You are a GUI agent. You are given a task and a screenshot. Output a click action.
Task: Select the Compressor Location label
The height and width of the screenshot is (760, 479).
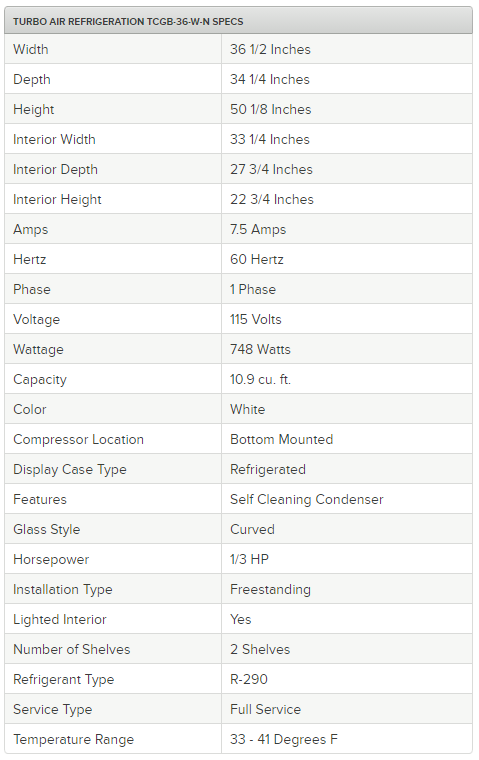point(79,440)
